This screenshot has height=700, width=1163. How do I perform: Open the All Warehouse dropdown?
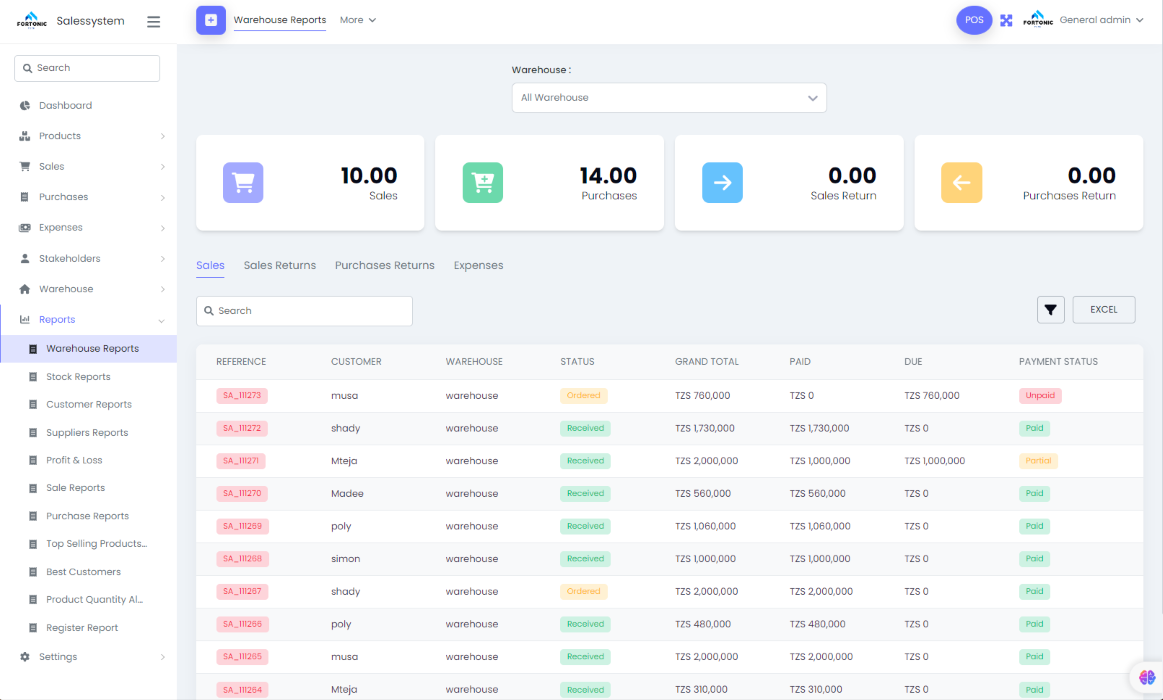[x=668, y=98]
